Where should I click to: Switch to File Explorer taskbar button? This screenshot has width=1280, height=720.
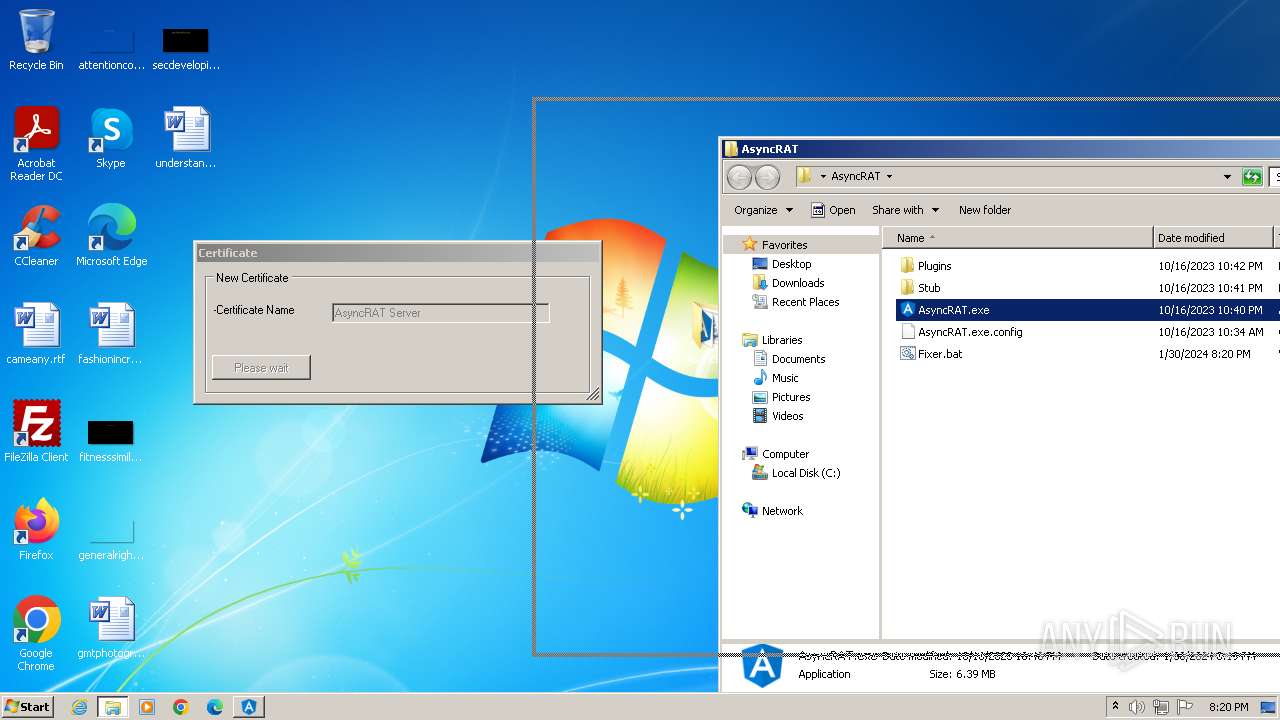(x=113, y=707)
